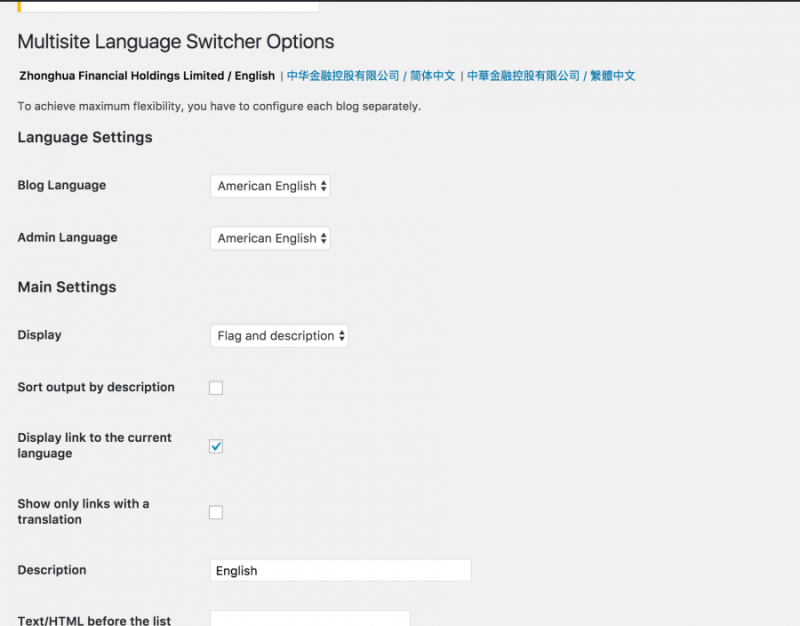Click the Admin Language field label text
This screenshot has height=626, width=800.
click(67, 237)
